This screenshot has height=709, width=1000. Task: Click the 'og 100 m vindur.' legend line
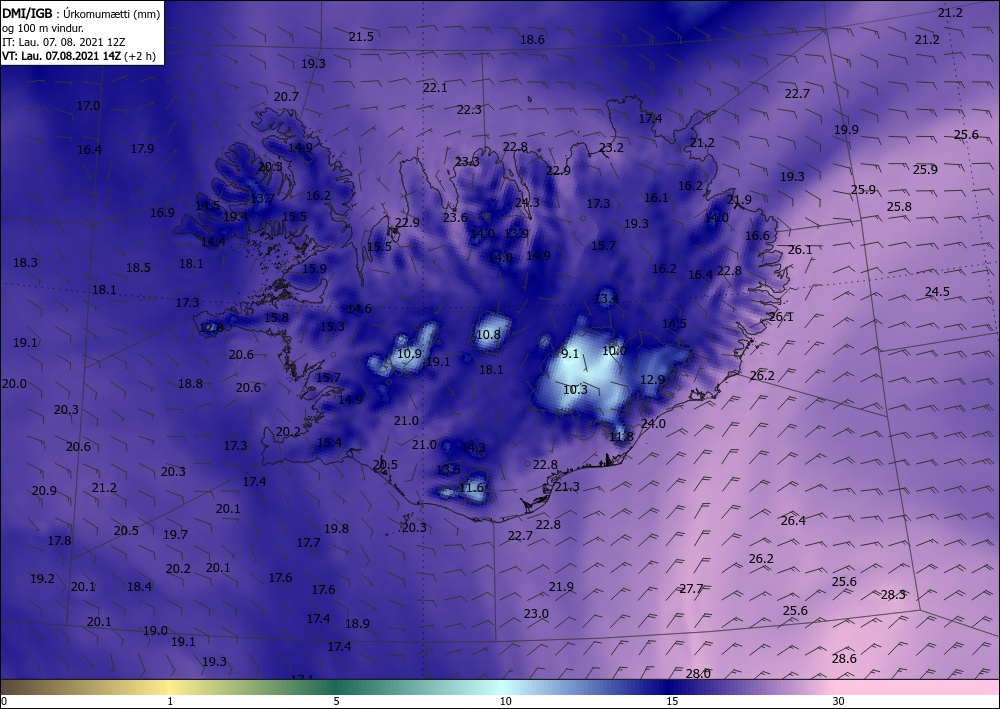coord(43,28)
